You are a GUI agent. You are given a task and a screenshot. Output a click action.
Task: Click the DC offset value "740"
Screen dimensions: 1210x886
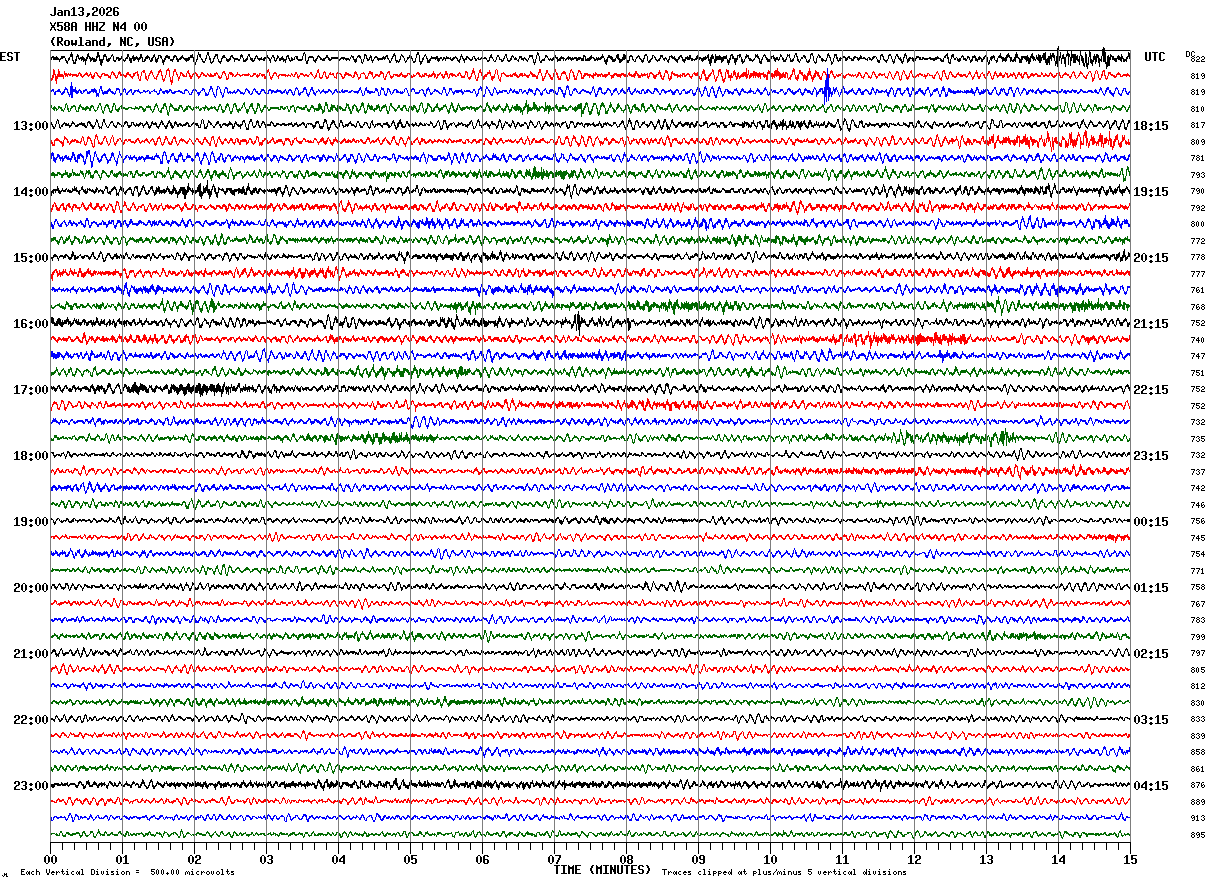coord(1197,340)
